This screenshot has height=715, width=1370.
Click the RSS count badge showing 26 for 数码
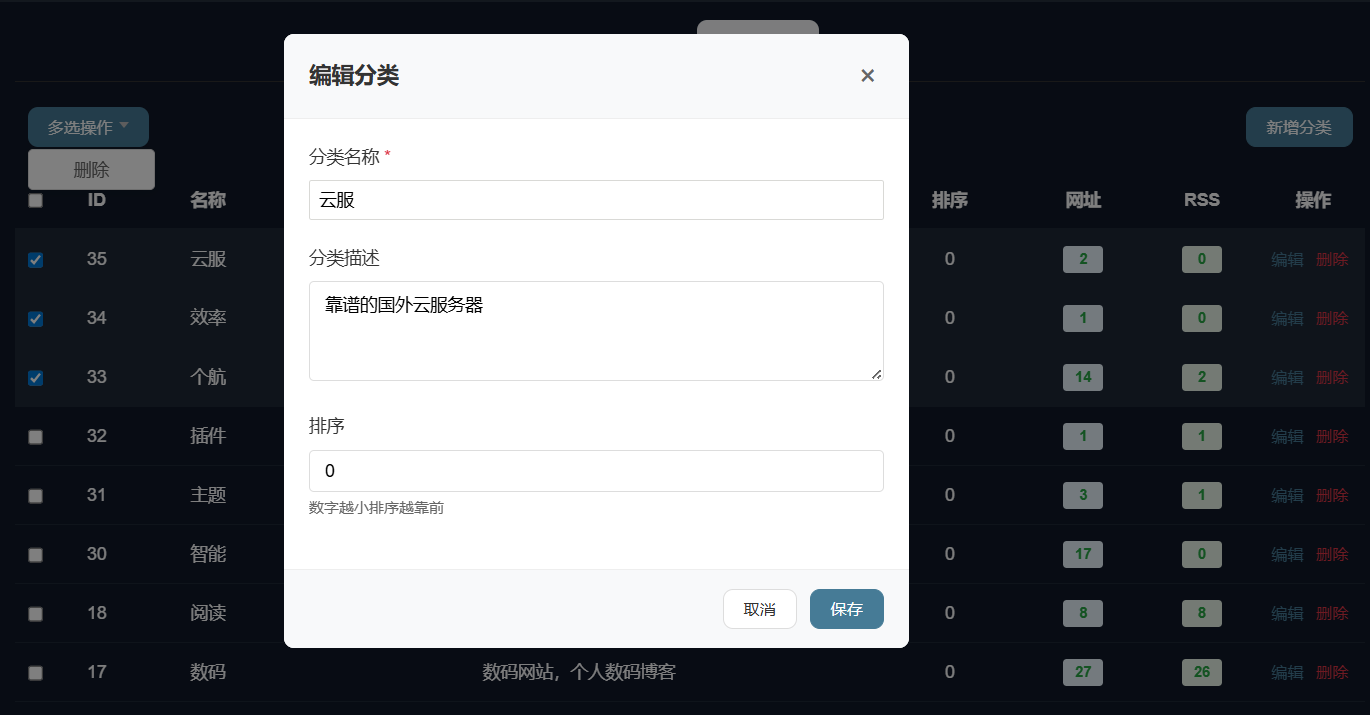pyautogui.click(x=1201, y=672)
